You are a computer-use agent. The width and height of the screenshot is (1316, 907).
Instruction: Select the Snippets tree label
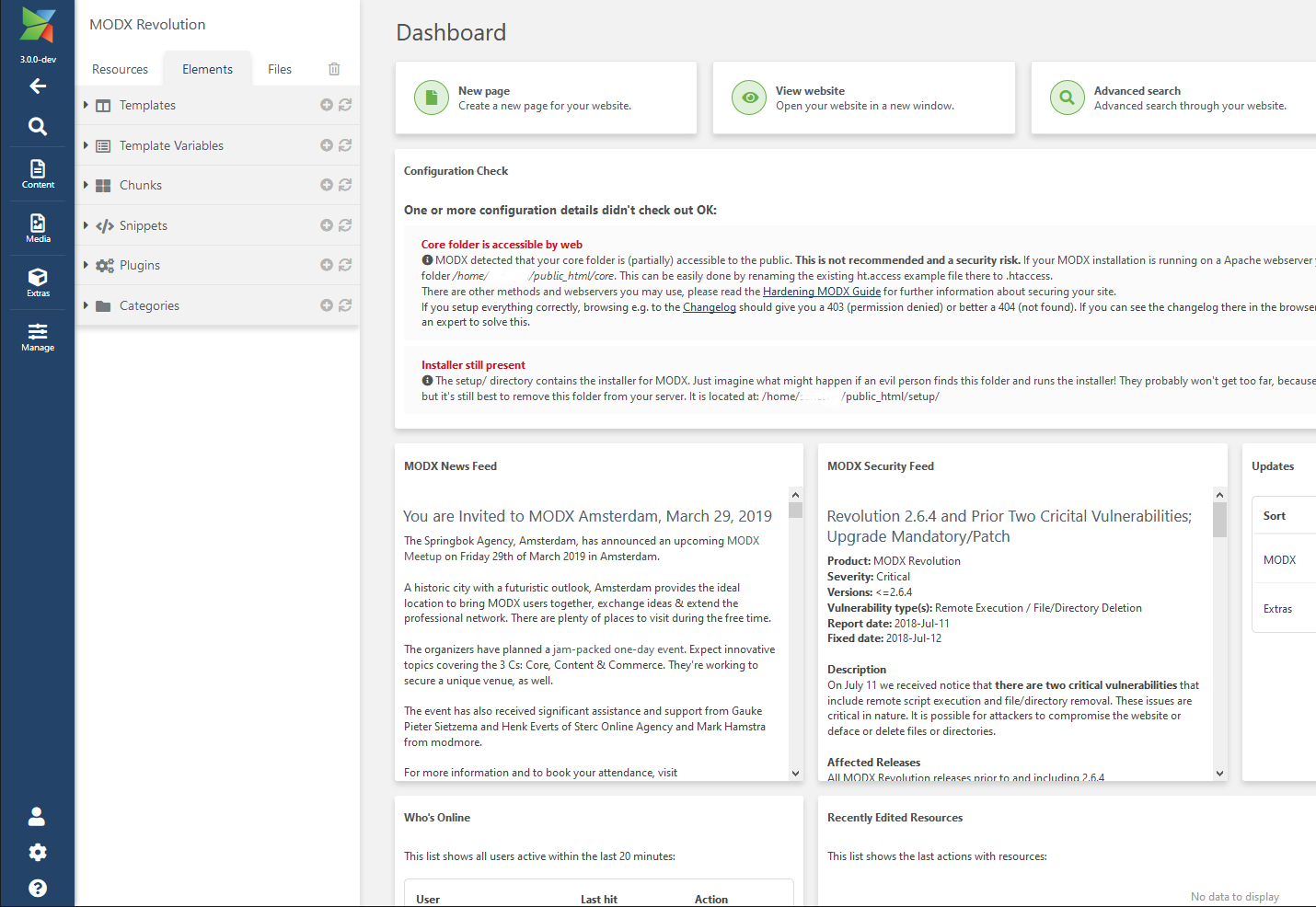[144, 225]
